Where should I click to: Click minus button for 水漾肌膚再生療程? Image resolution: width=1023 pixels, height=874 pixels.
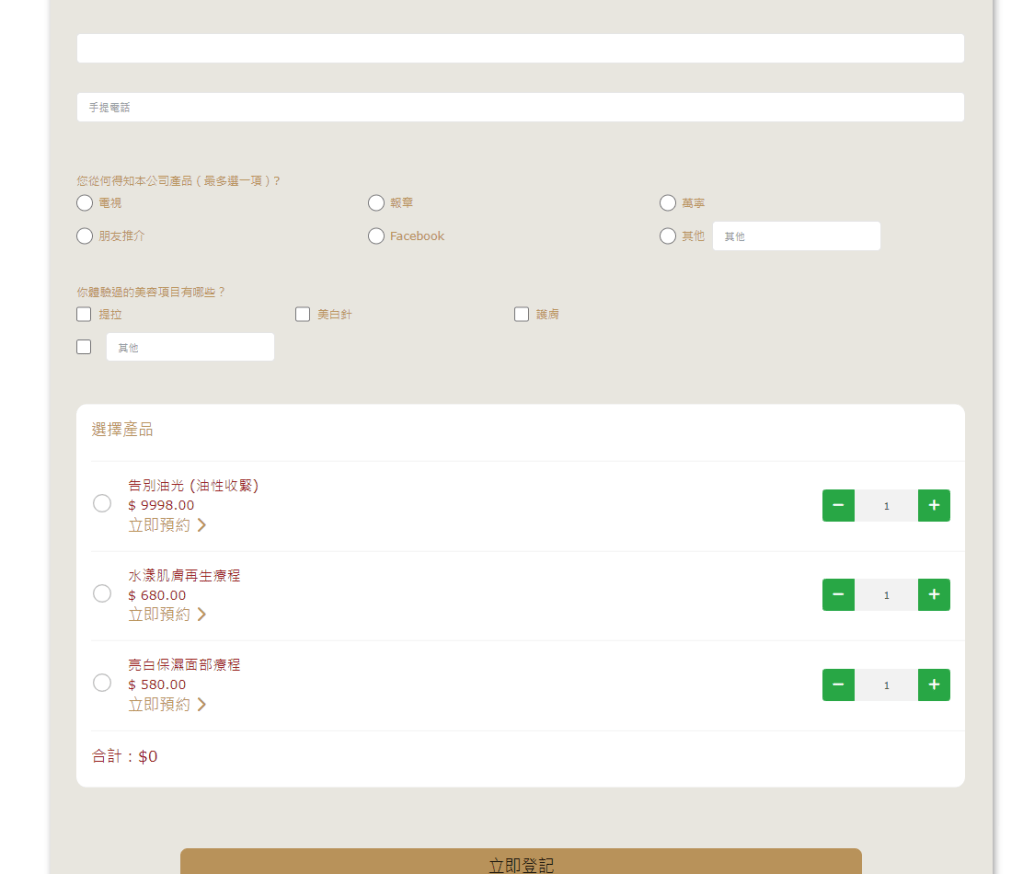coord(838,595)
